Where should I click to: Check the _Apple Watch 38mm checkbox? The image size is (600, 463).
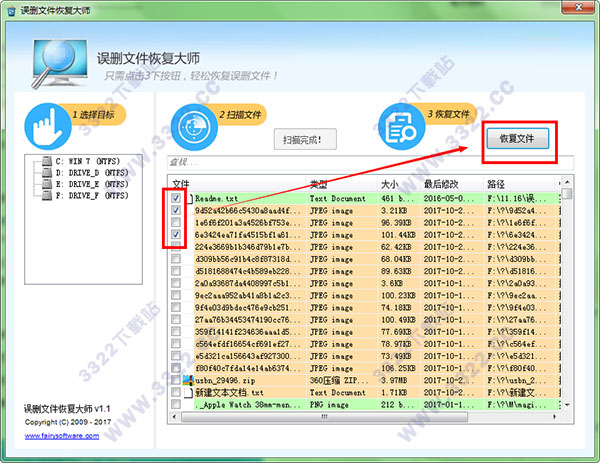[x=176, y=404]
